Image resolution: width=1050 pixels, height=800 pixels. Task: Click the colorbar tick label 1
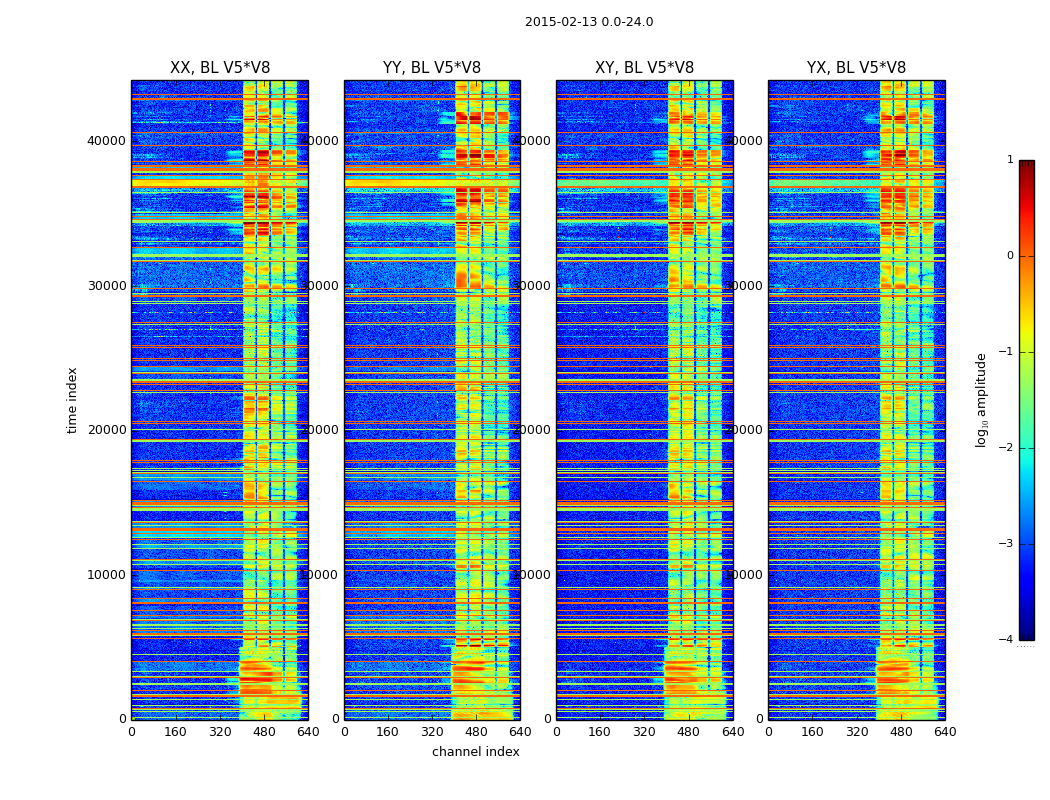click(1010, 159)
